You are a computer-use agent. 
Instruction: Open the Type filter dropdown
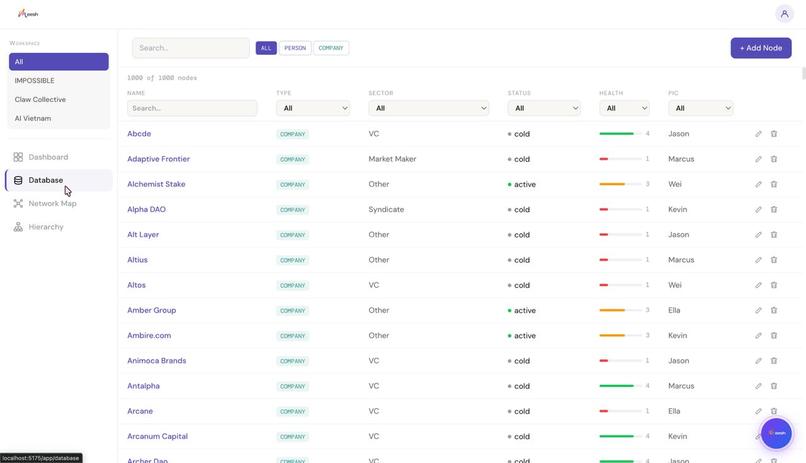point(313,108)
